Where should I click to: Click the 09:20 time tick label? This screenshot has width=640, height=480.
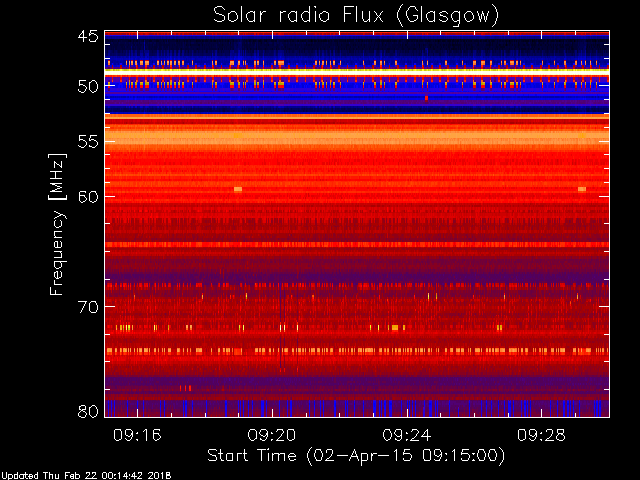click(272, 436)
